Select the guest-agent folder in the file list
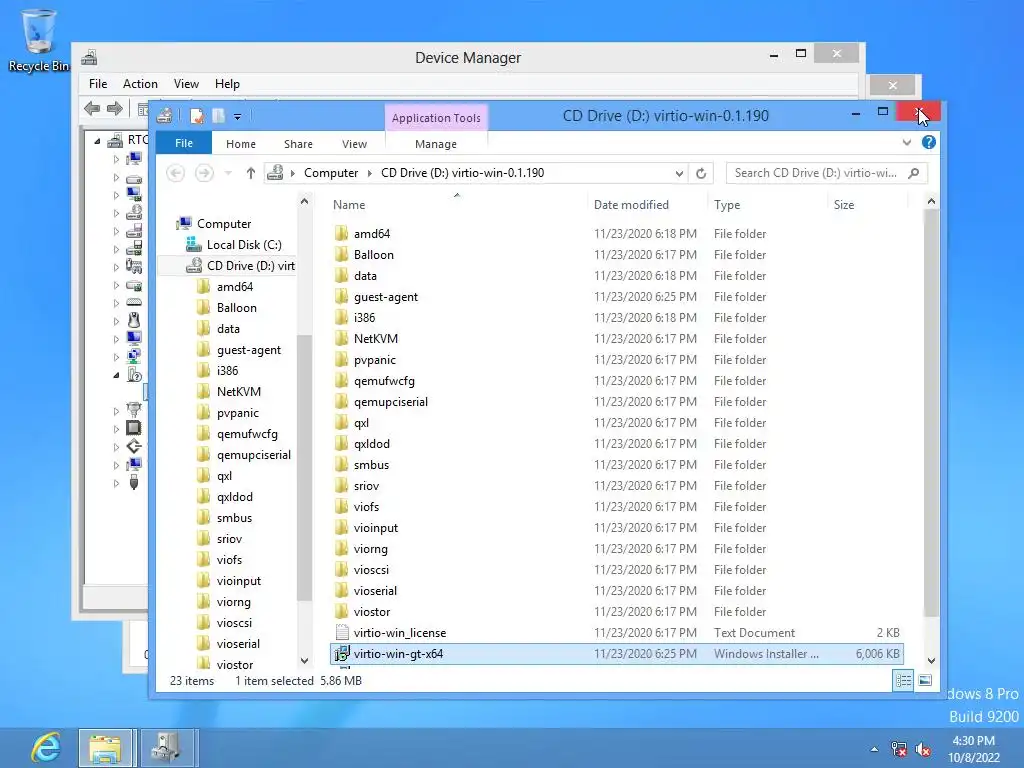Viewport: 1024px width, 768px height. click(385, 297)
